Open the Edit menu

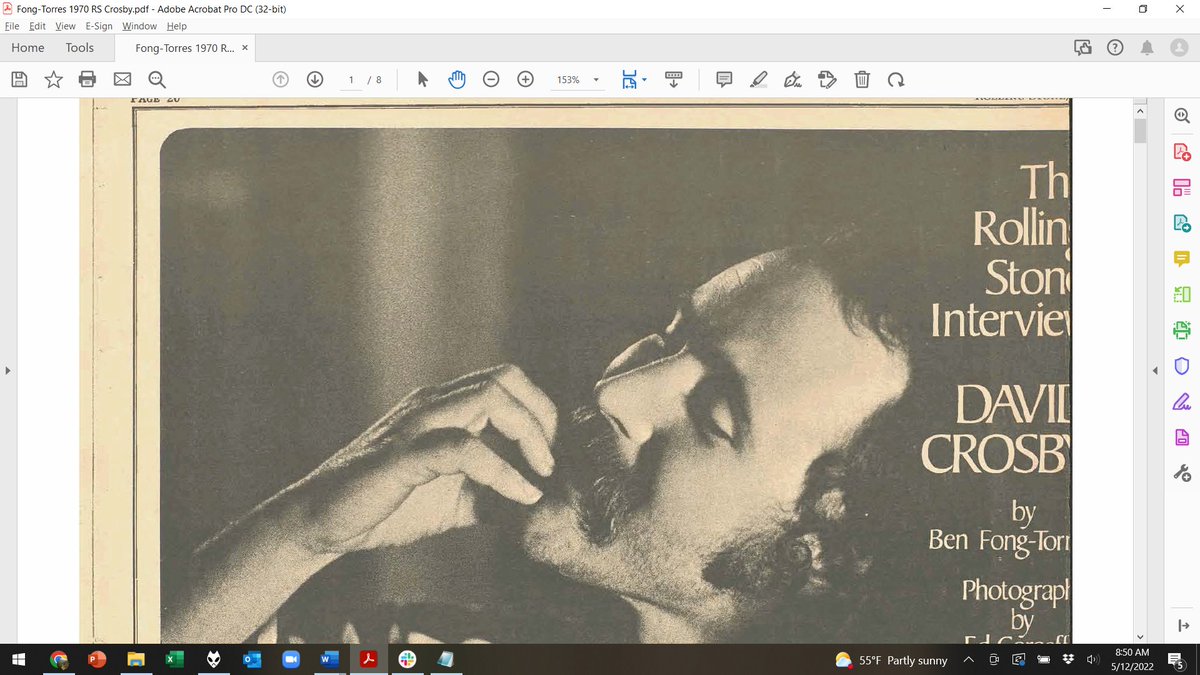click(37, 26)
